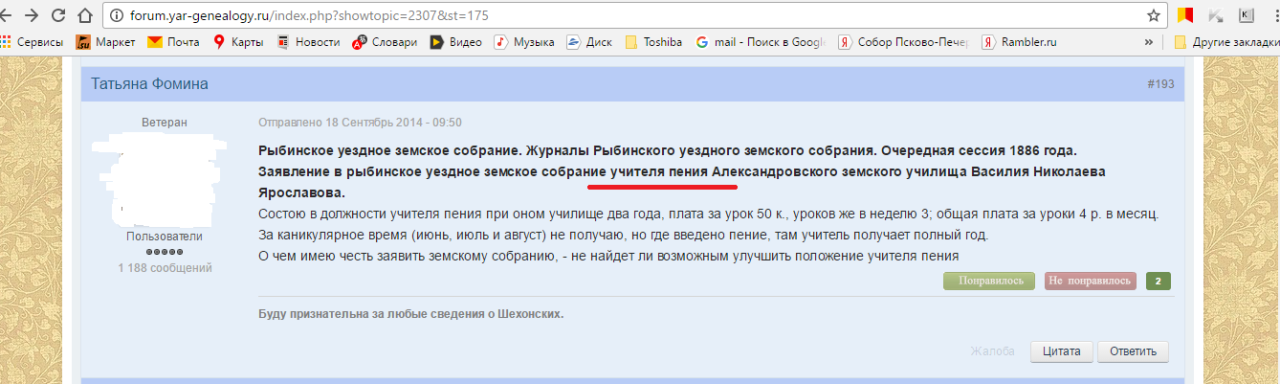This screenshot has width=1280, height=384.
Task: Open the red bookmark extension icon
Action: pos(1186,16)
